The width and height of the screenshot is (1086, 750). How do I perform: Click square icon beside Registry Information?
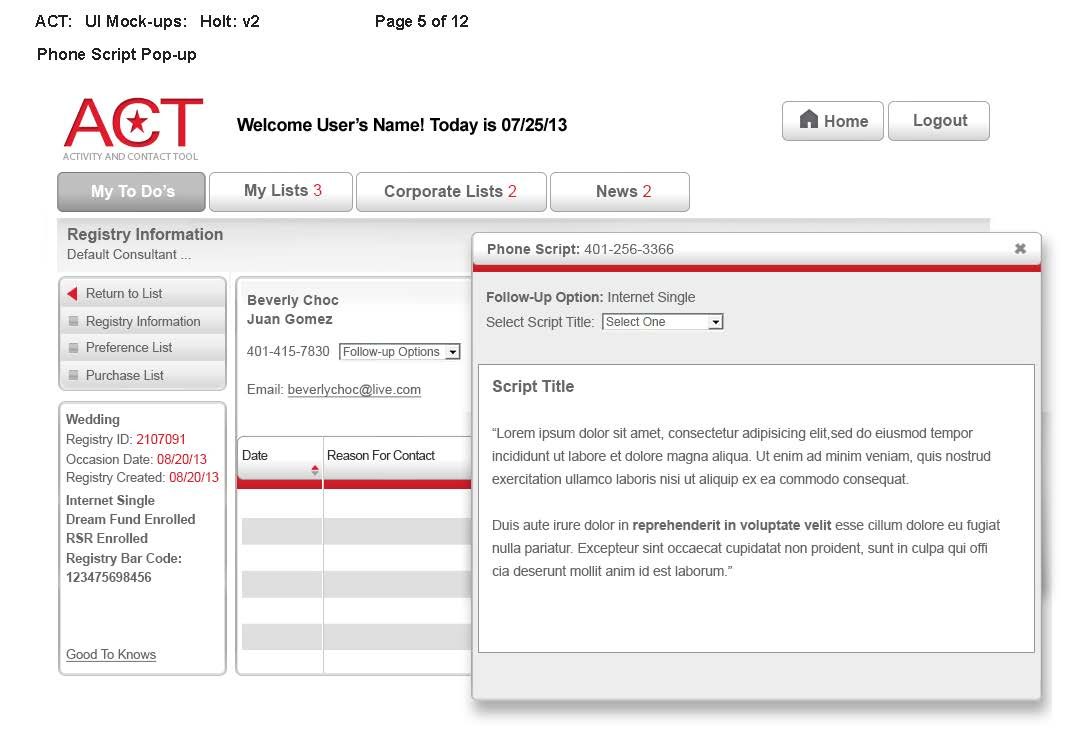[x=73, y=322]
